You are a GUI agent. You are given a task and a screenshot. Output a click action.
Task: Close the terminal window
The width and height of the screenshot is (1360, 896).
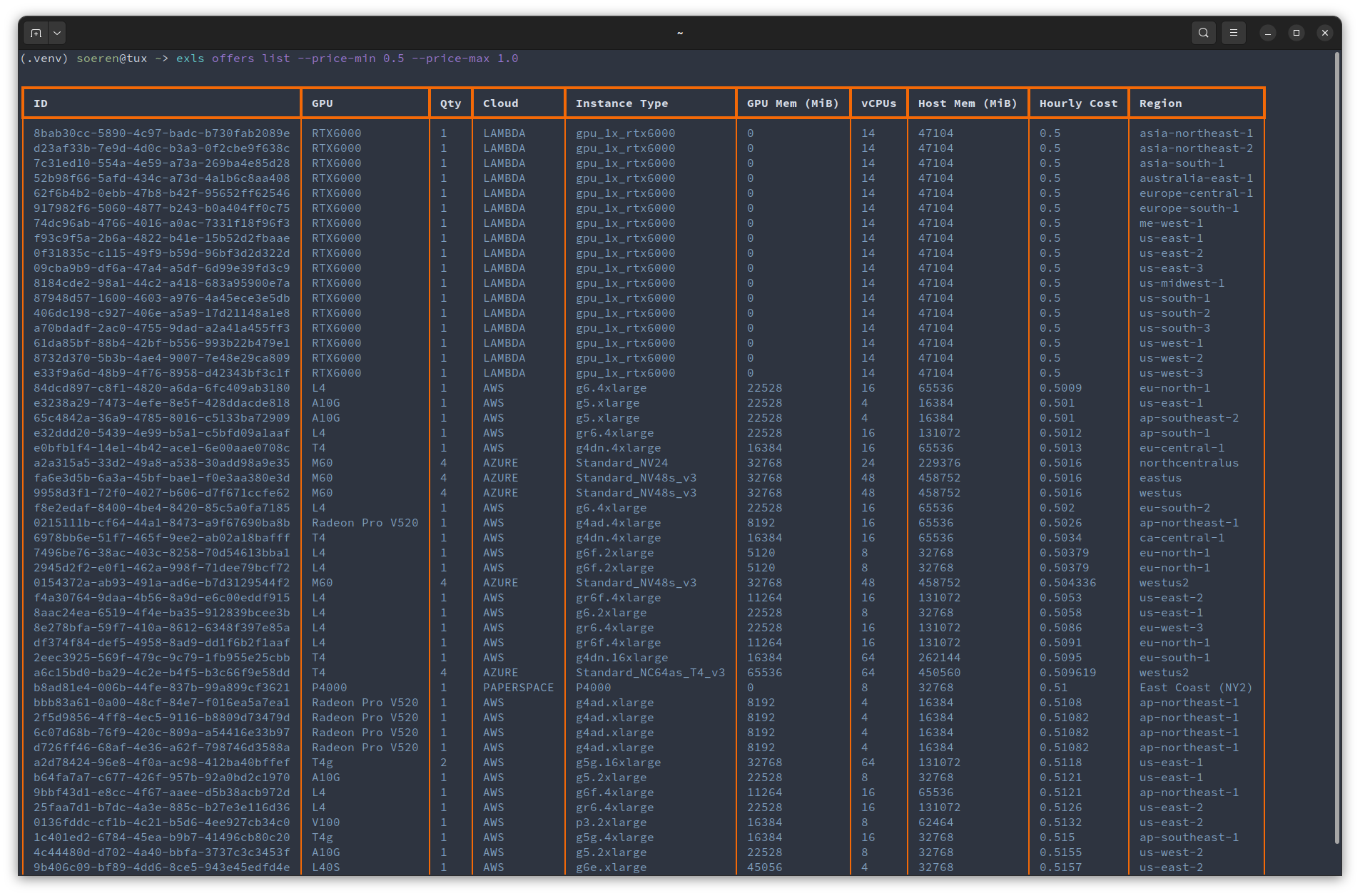1325,33
